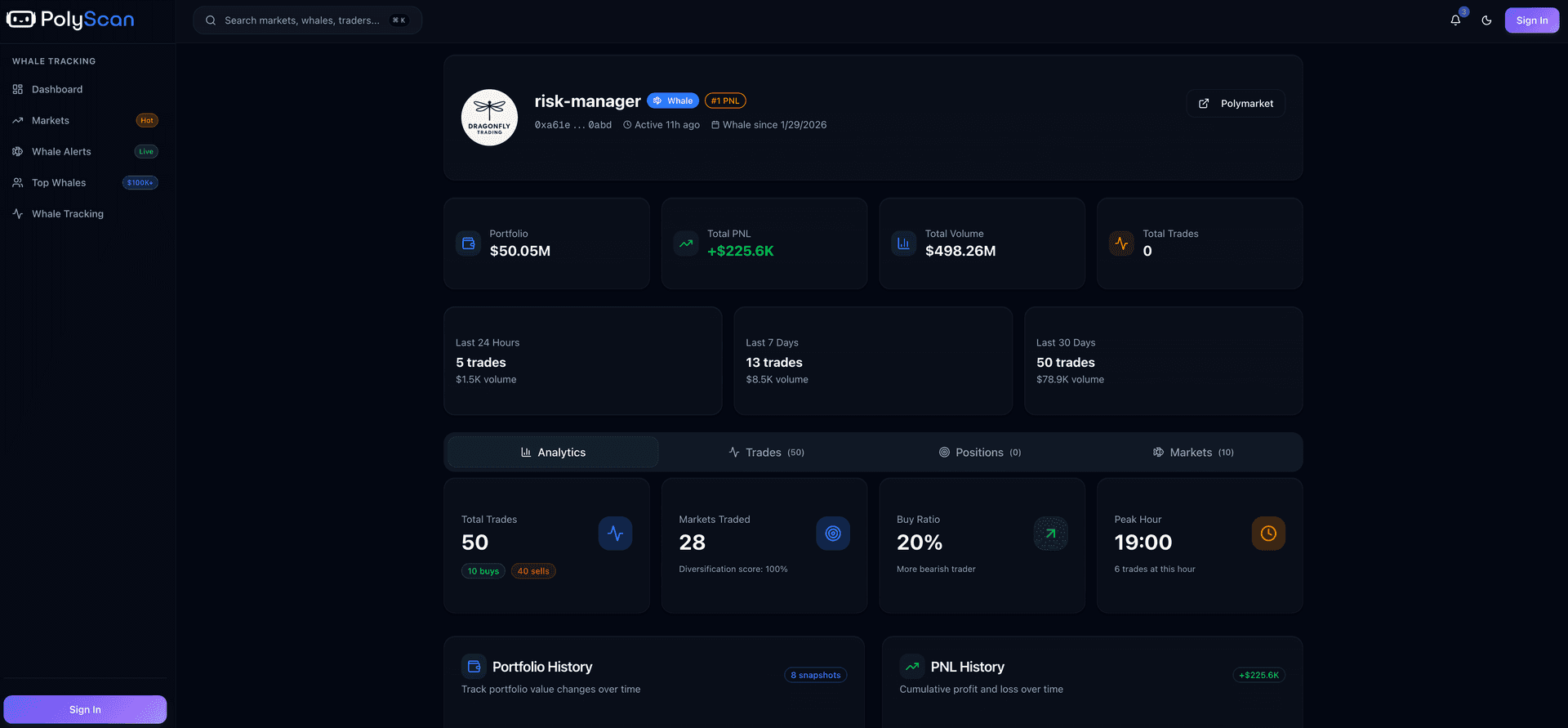1568x728 pixels.
Task: Open Polymarket external profile link
Action: click(x=1236, y=104)
